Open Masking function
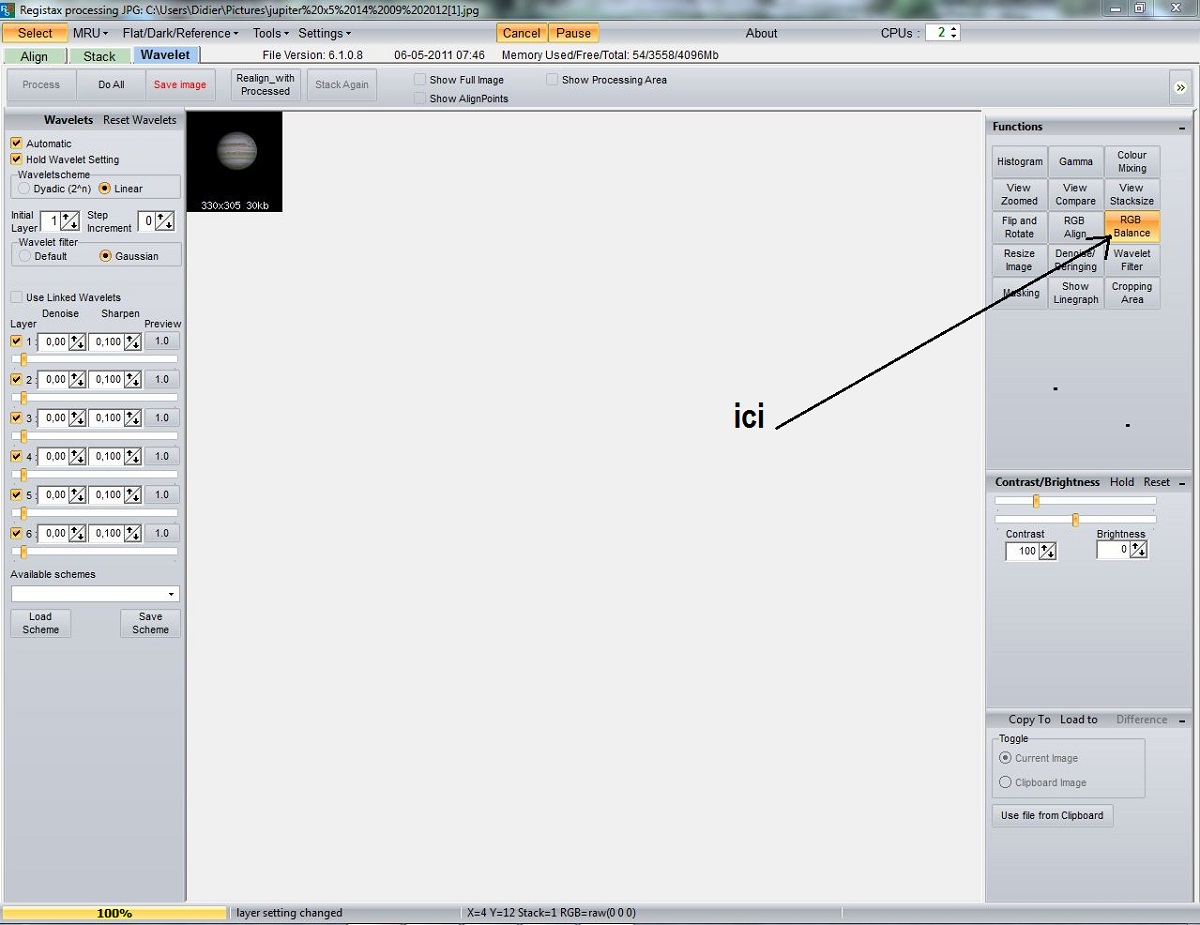This screenshot has height=925, width=1200. coord(1019,293)
